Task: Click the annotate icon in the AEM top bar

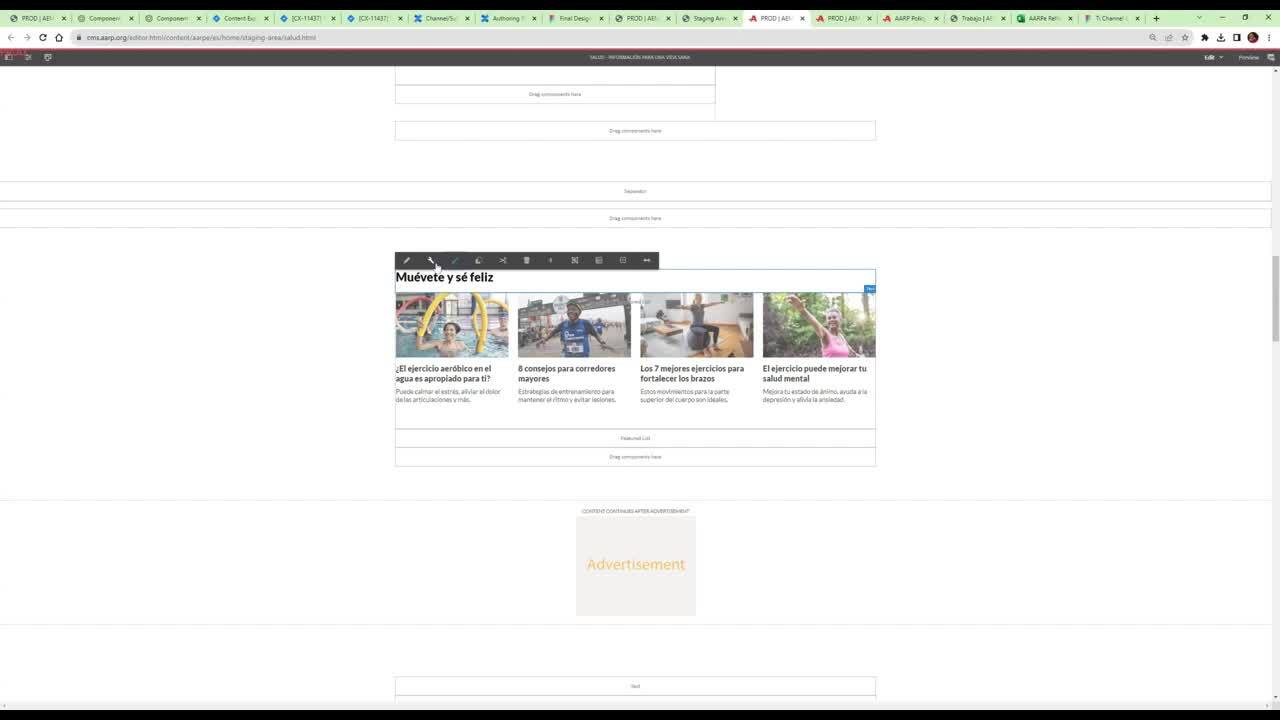Action: coord(1272,57)
